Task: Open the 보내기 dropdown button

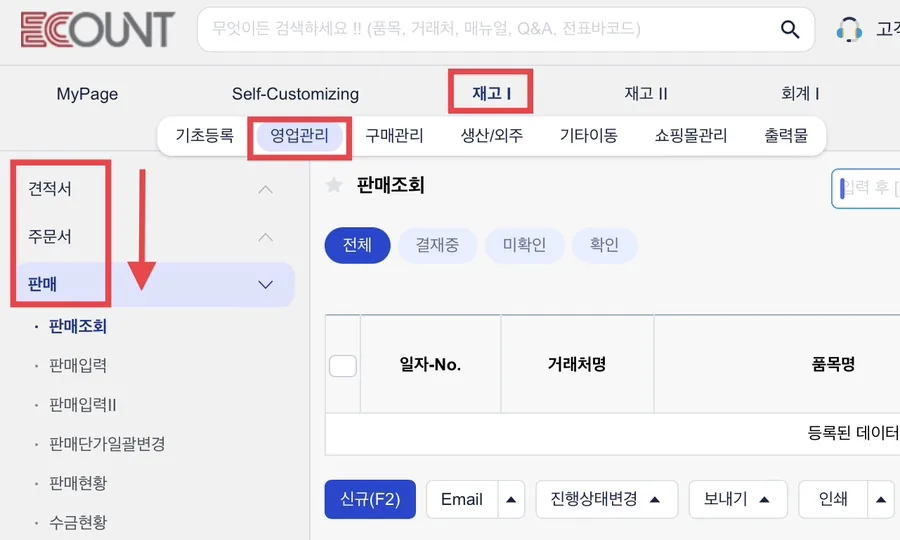Action: (738, 499)
